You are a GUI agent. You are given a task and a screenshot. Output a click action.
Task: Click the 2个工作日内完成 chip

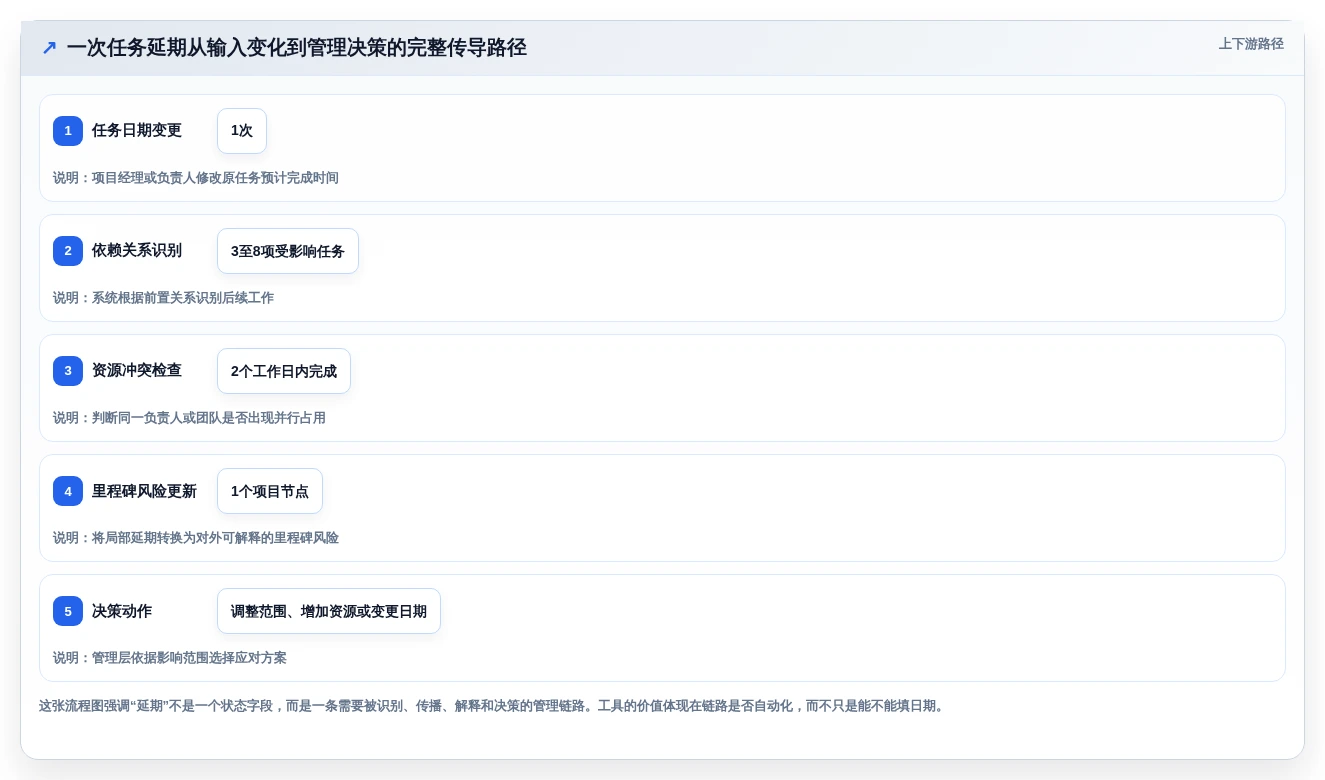284,371
